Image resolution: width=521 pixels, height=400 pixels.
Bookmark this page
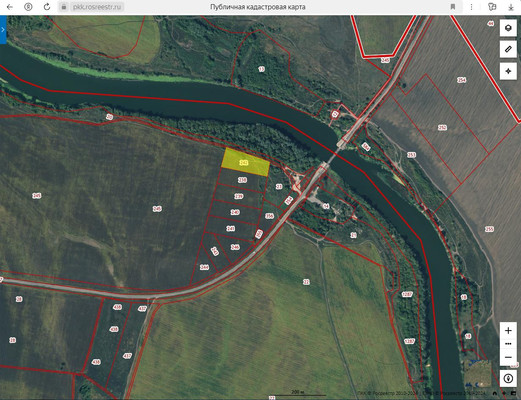pos(453,7)
